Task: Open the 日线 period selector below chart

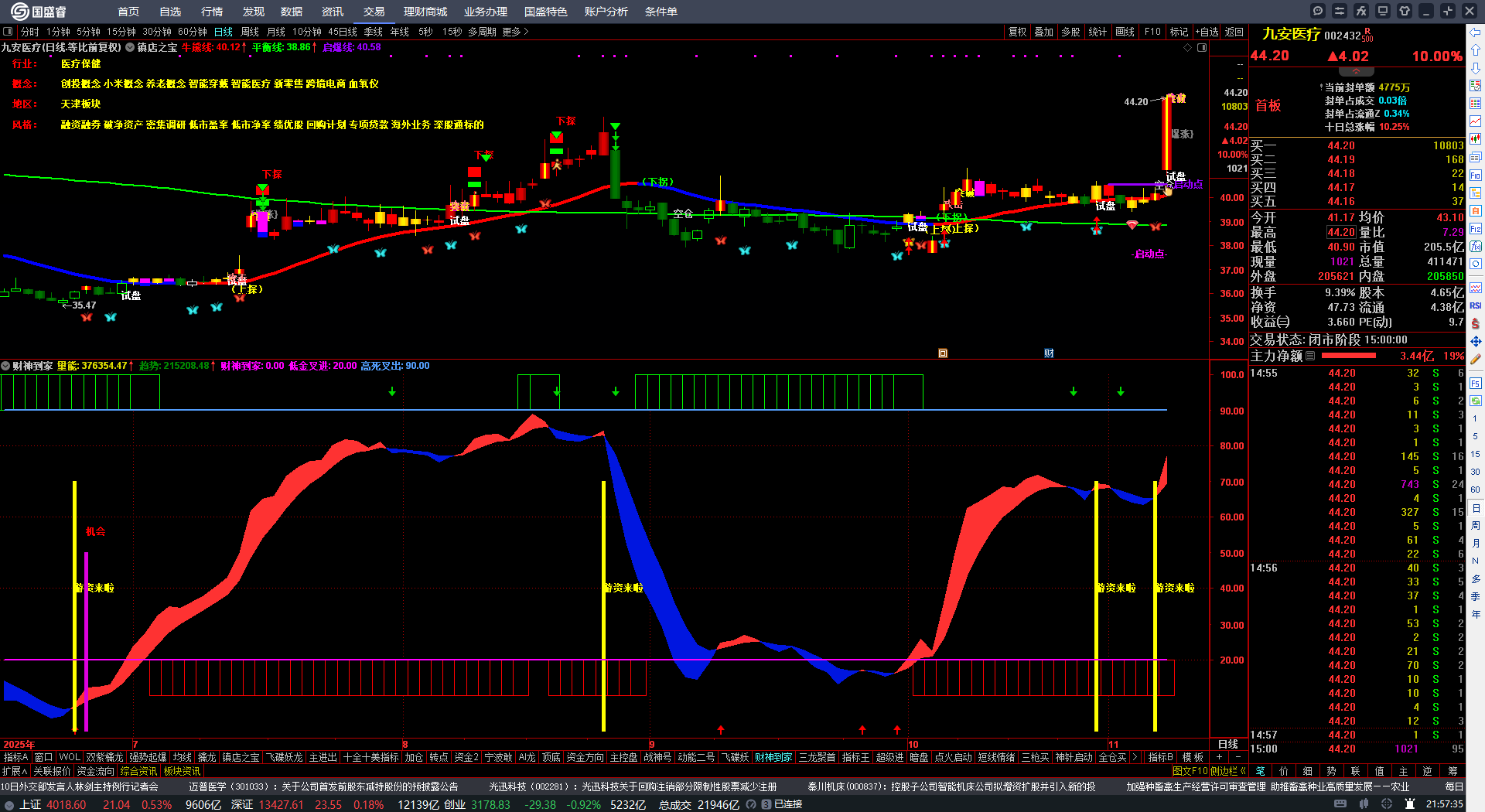Action: pos(1228,744)
